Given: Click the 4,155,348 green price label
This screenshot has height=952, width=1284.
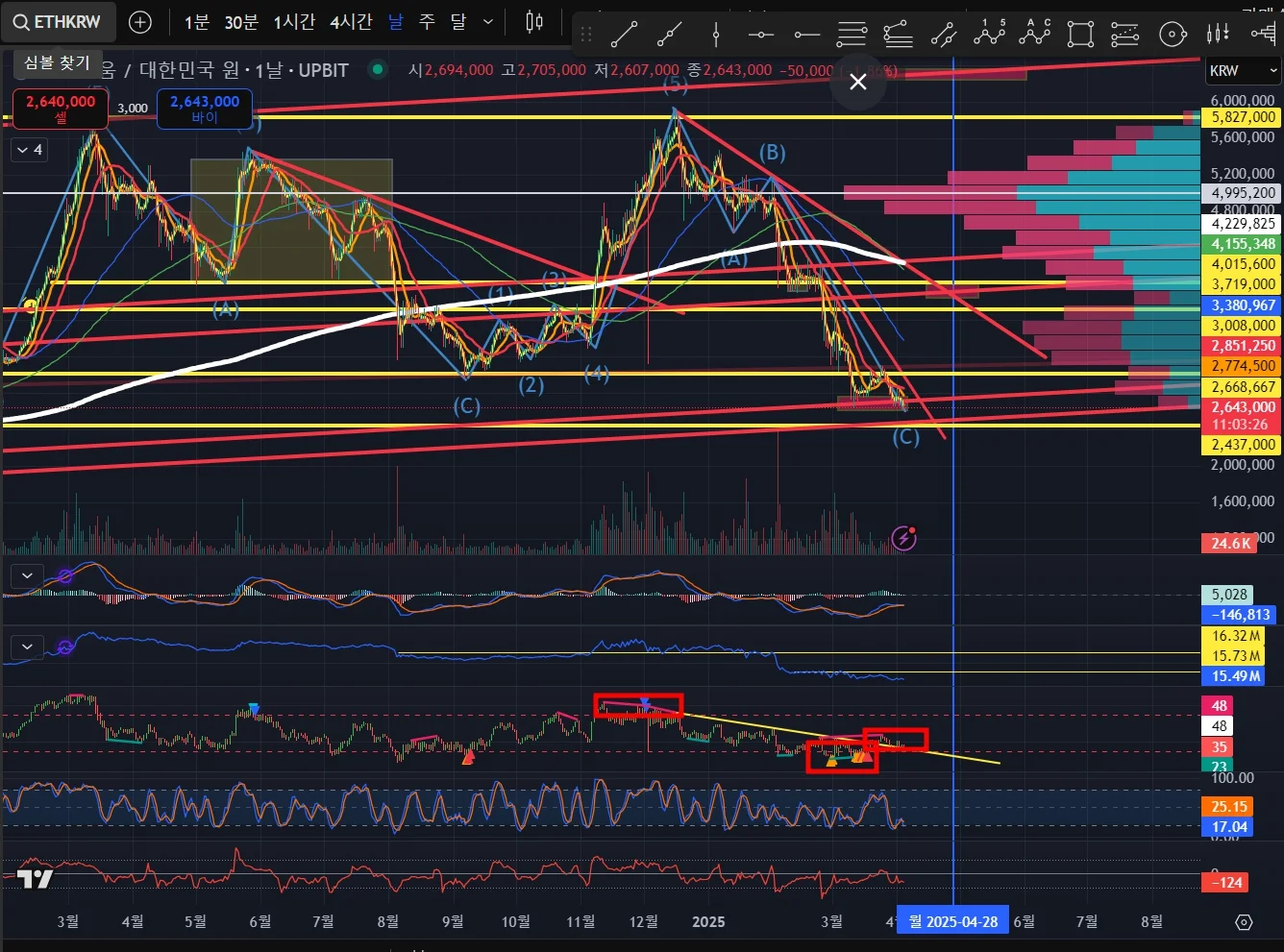Looking at the screenshot, I should tap(1243, 244).
